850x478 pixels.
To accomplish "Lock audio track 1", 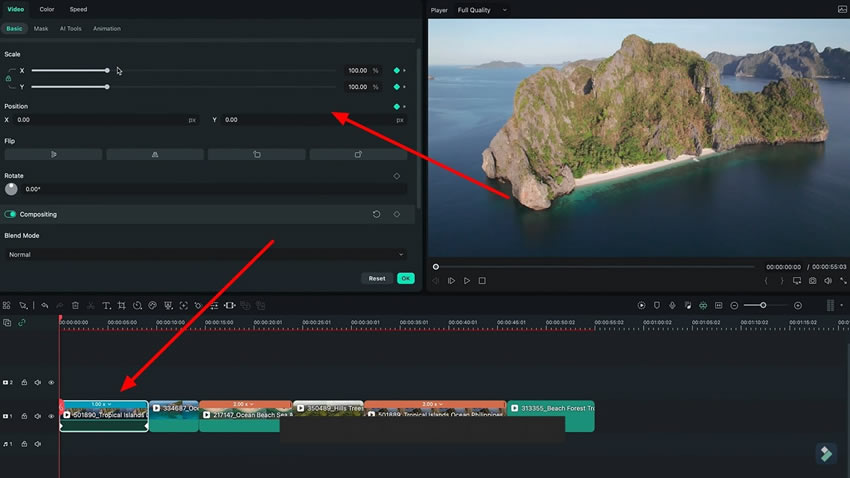I will coord(24,444).
